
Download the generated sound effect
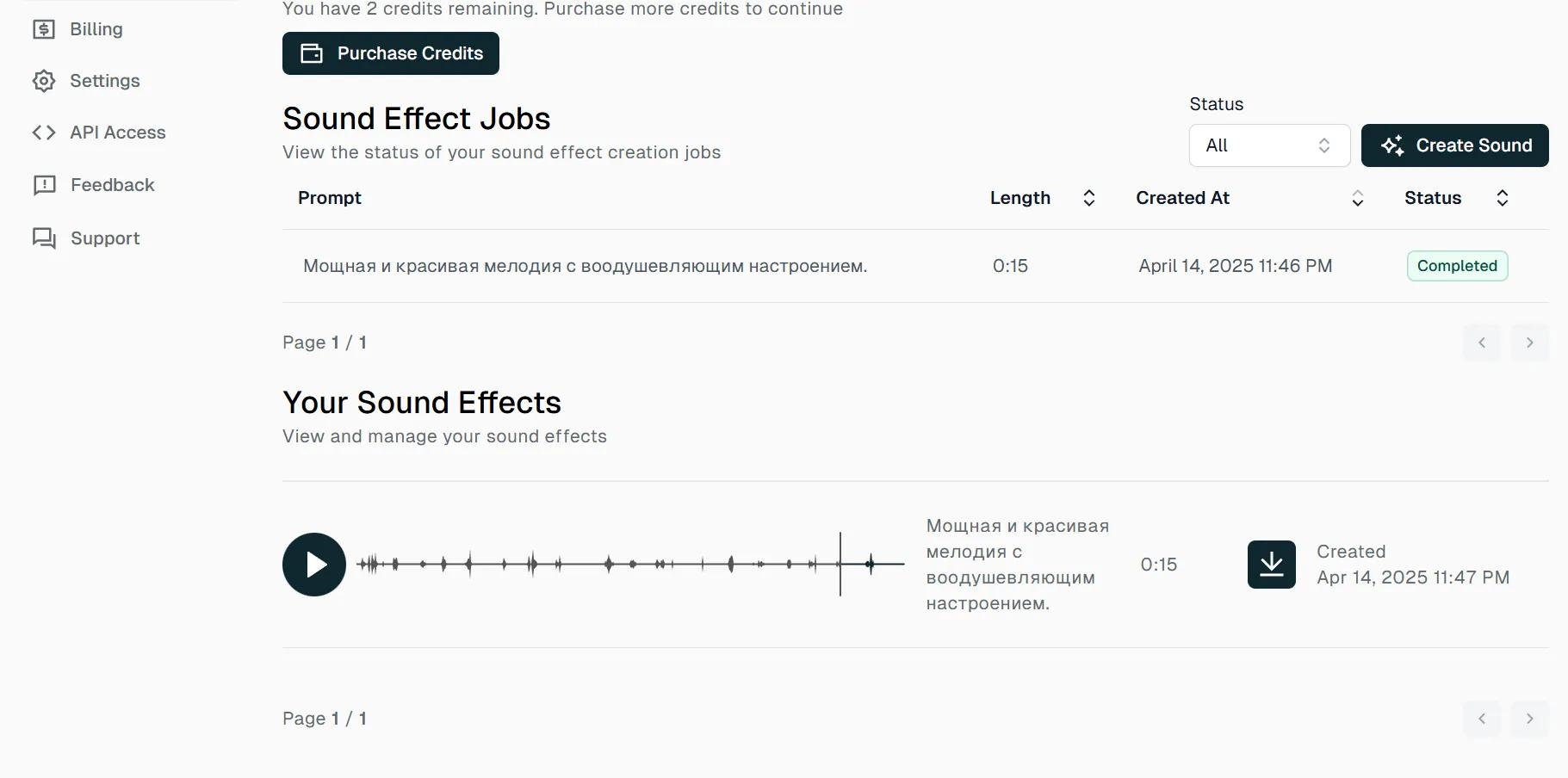pyautogui.click(x=1271, y=565)
